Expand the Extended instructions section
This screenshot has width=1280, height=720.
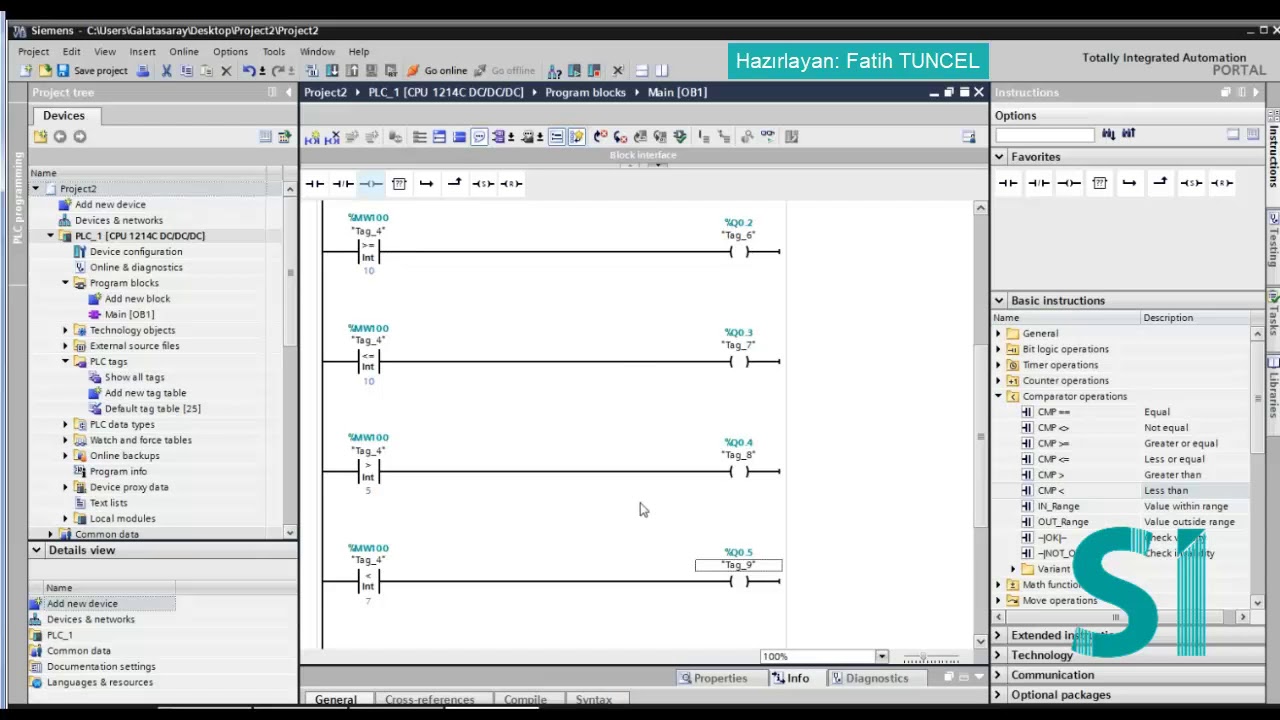coord(998,636)
